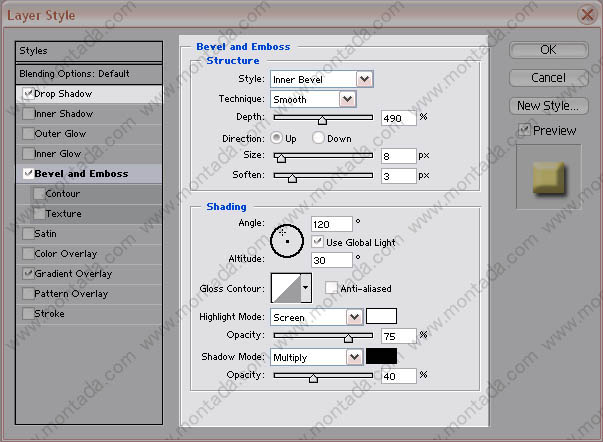Click the Highlight Opacity slider handle
The image size is (603, 442).
pyautogui.click(x=348, y=338)
